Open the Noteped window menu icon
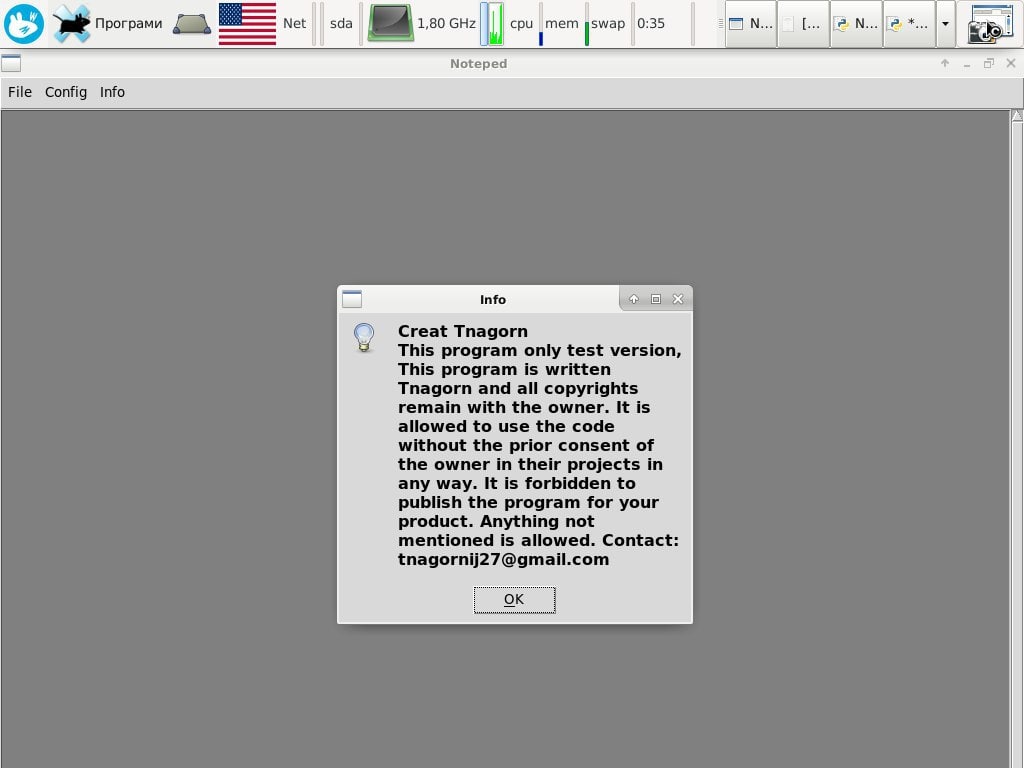The width and height of the screenshot is (1024, 768). click(x=11, y=63)
